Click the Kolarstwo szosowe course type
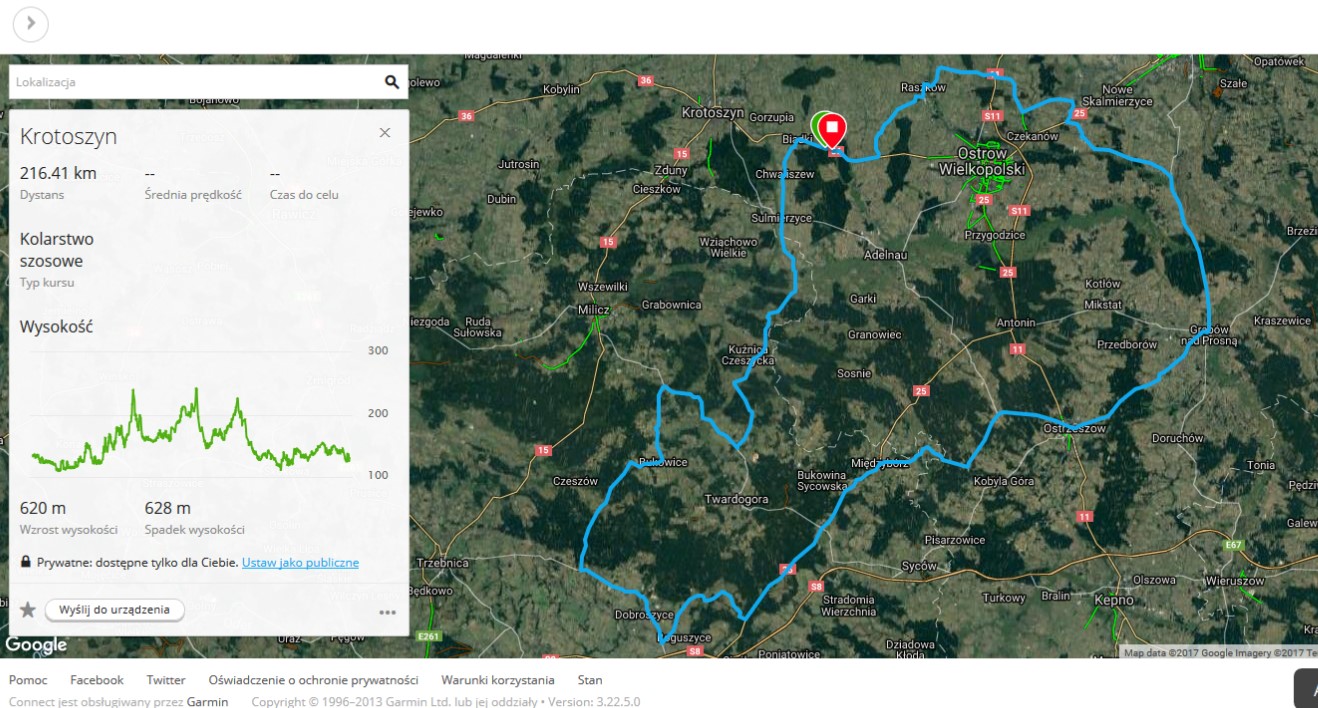 [57, 250]
